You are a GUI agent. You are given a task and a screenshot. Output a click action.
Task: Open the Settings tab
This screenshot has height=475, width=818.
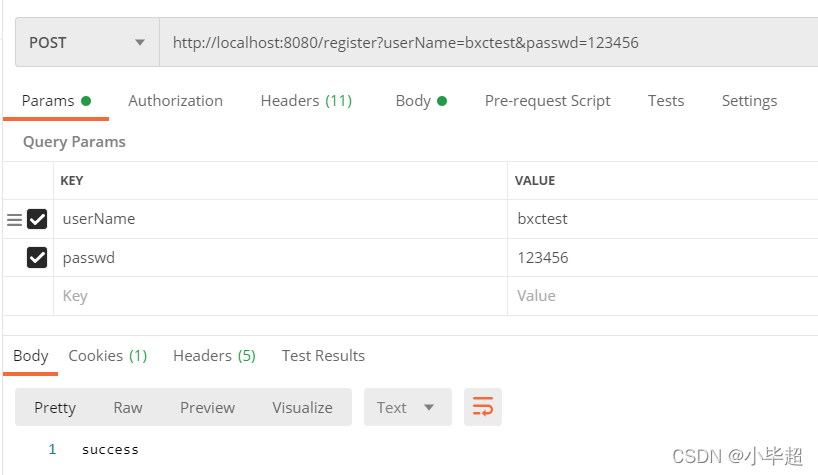749,101
